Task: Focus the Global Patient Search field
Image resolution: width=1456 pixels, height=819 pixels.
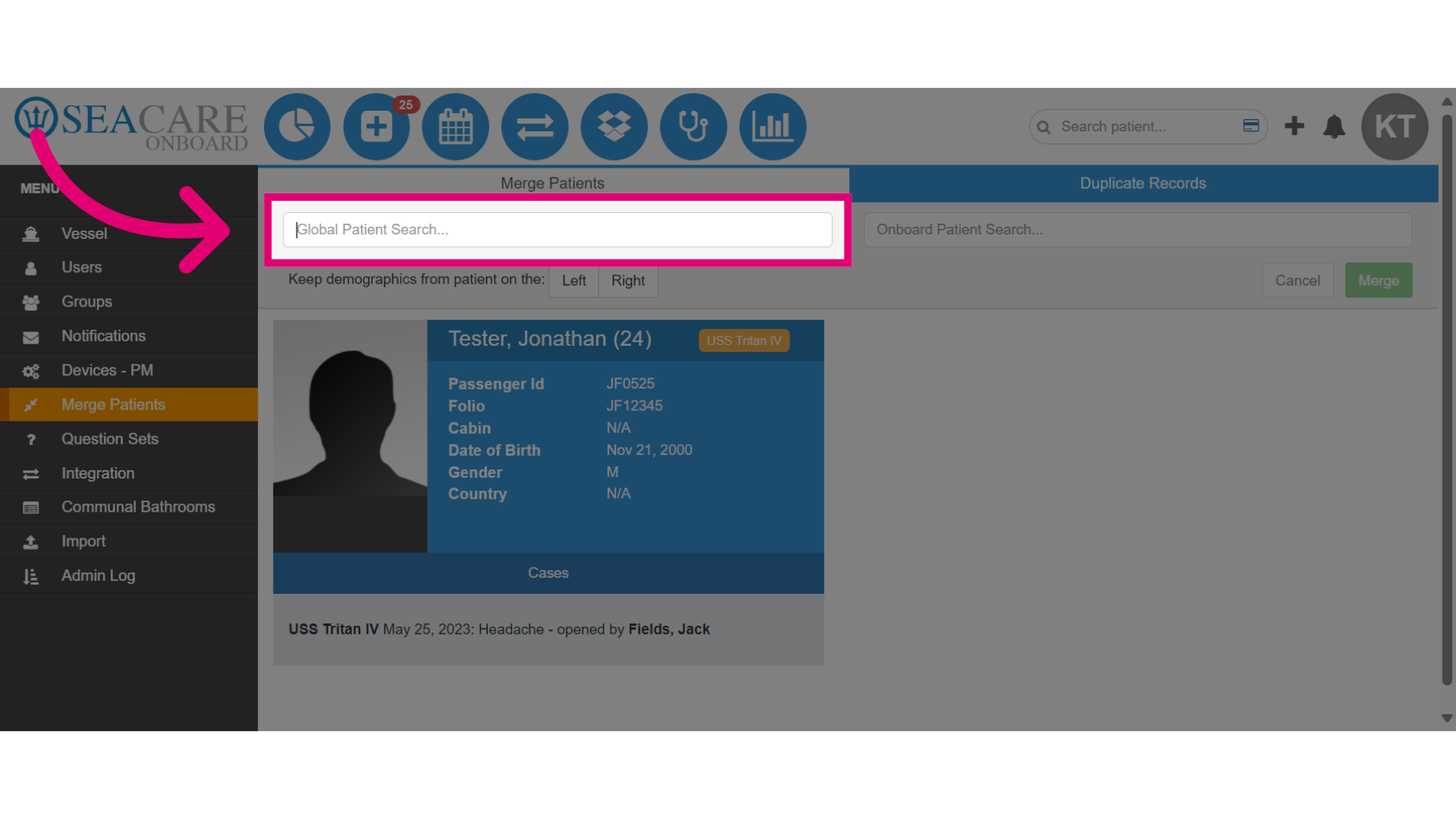Action: 557,229
